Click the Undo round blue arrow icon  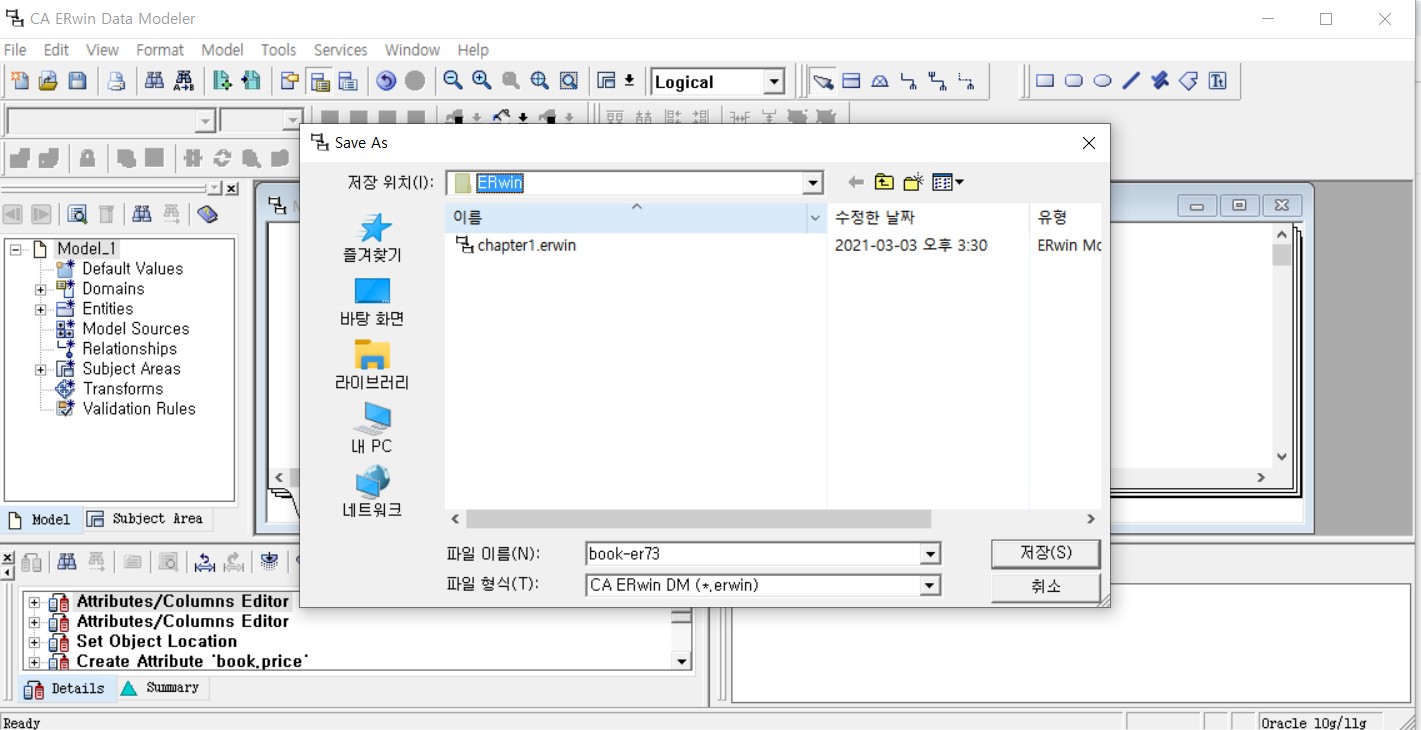click(x=386, y=81)
